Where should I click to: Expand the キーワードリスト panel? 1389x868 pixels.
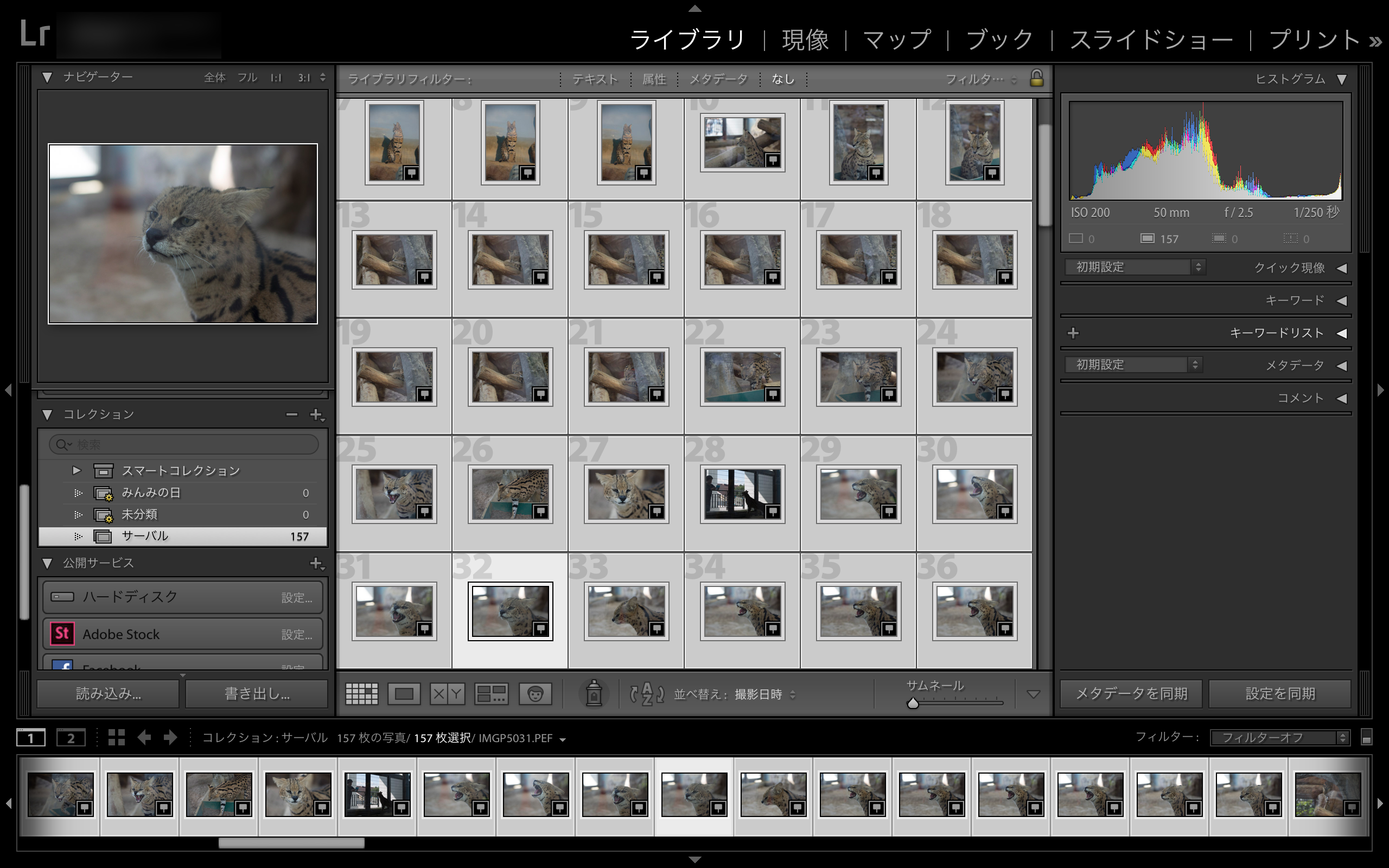[x=1341, y=333]
